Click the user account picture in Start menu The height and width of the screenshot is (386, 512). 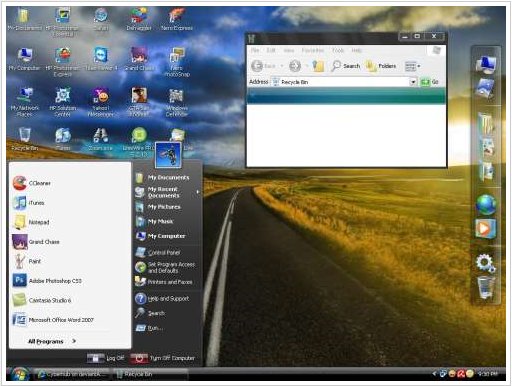tap(168, 155)
